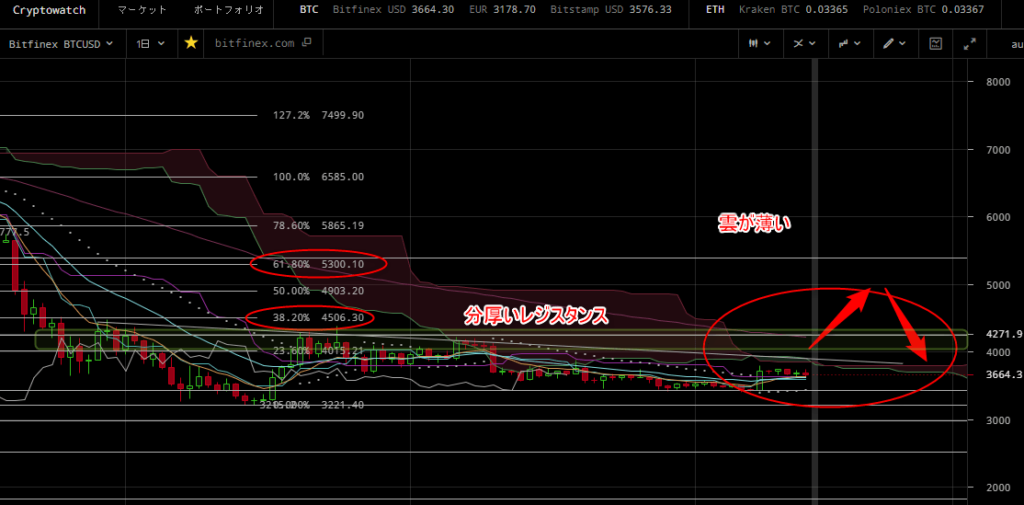
Task: Click the 100.0% 6585.00 Fibonacci label
Action: (x=318, y=177)
